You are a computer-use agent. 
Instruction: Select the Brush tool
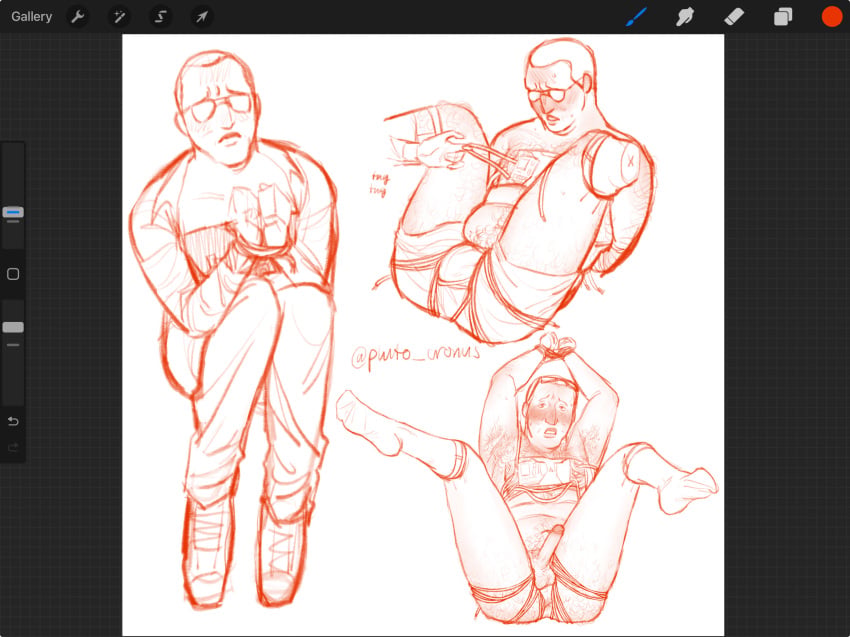(636, 17)
